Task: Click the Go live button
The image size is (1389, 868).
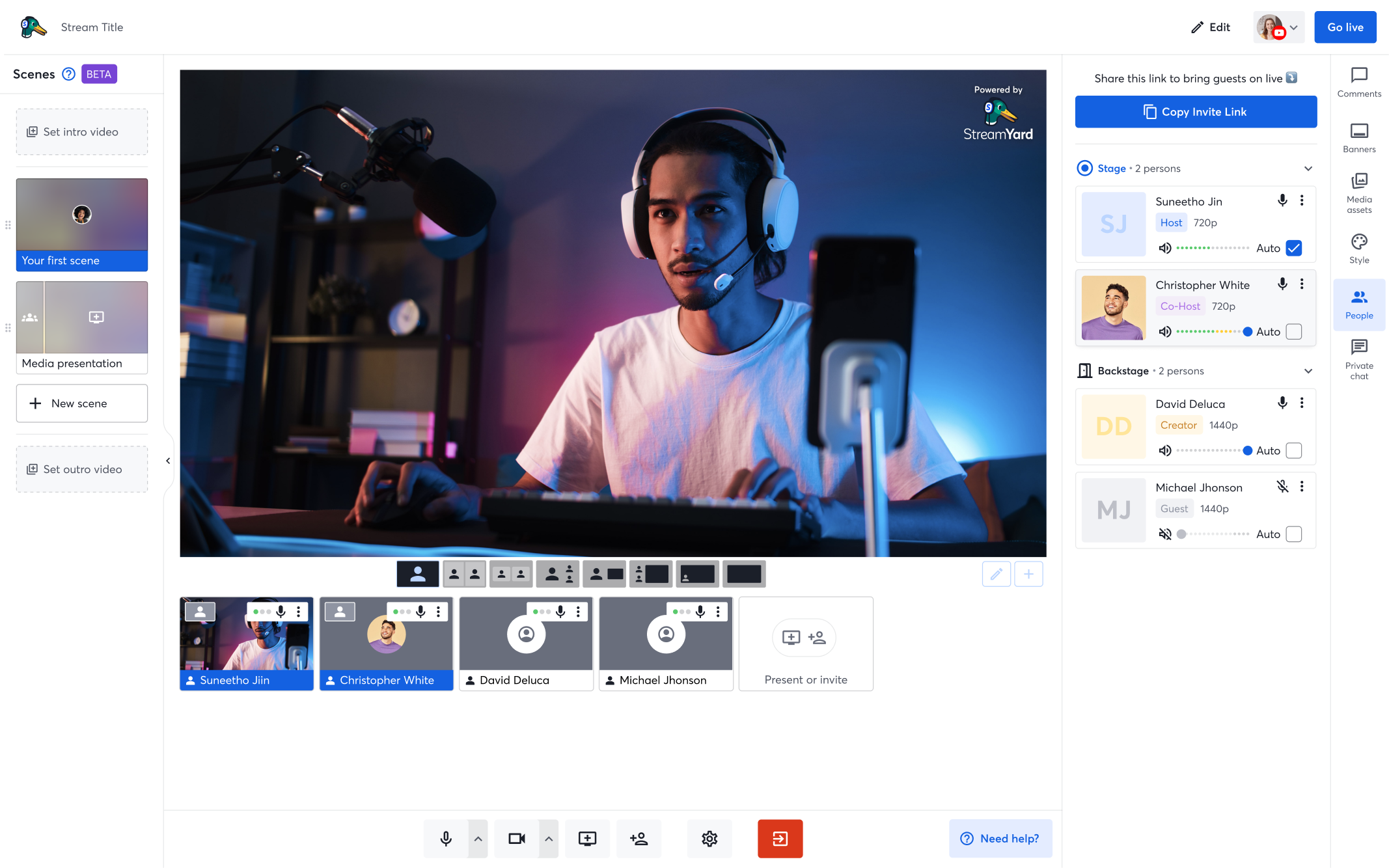Action: click(x=1345, y=27)
